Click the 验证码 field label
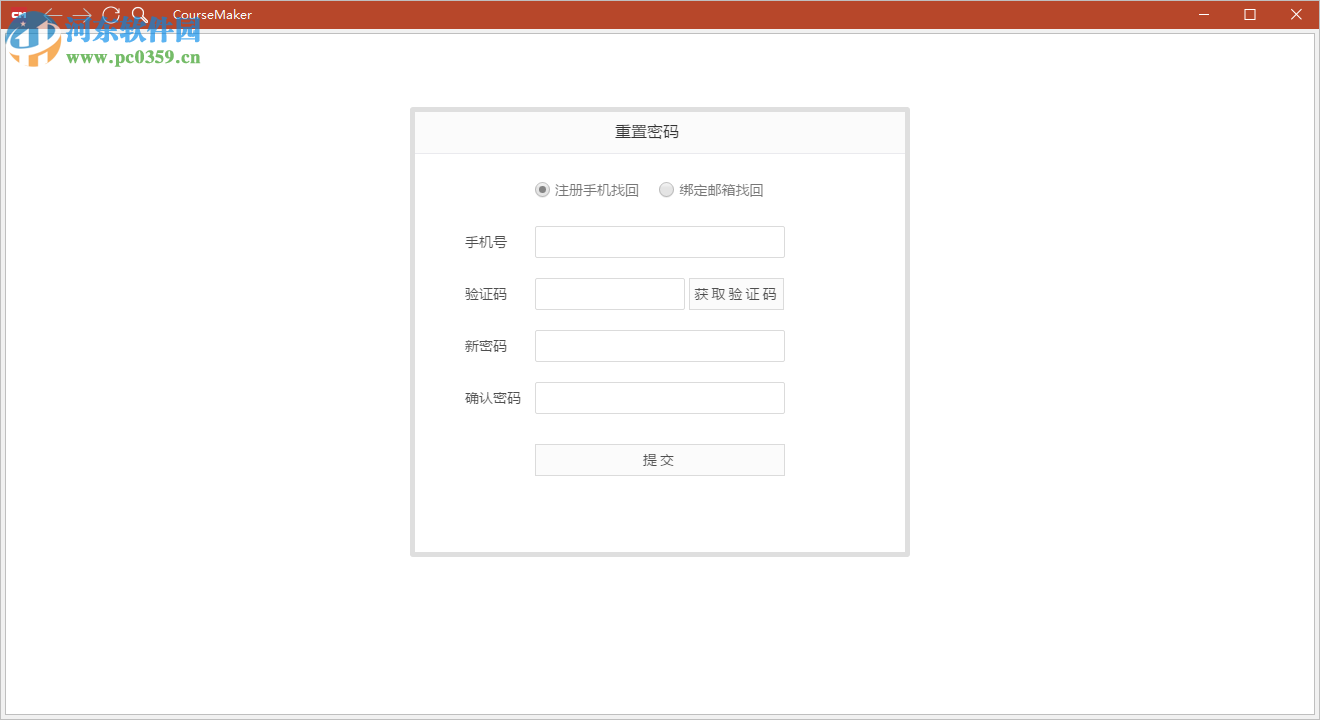 [x=487, y=293]
